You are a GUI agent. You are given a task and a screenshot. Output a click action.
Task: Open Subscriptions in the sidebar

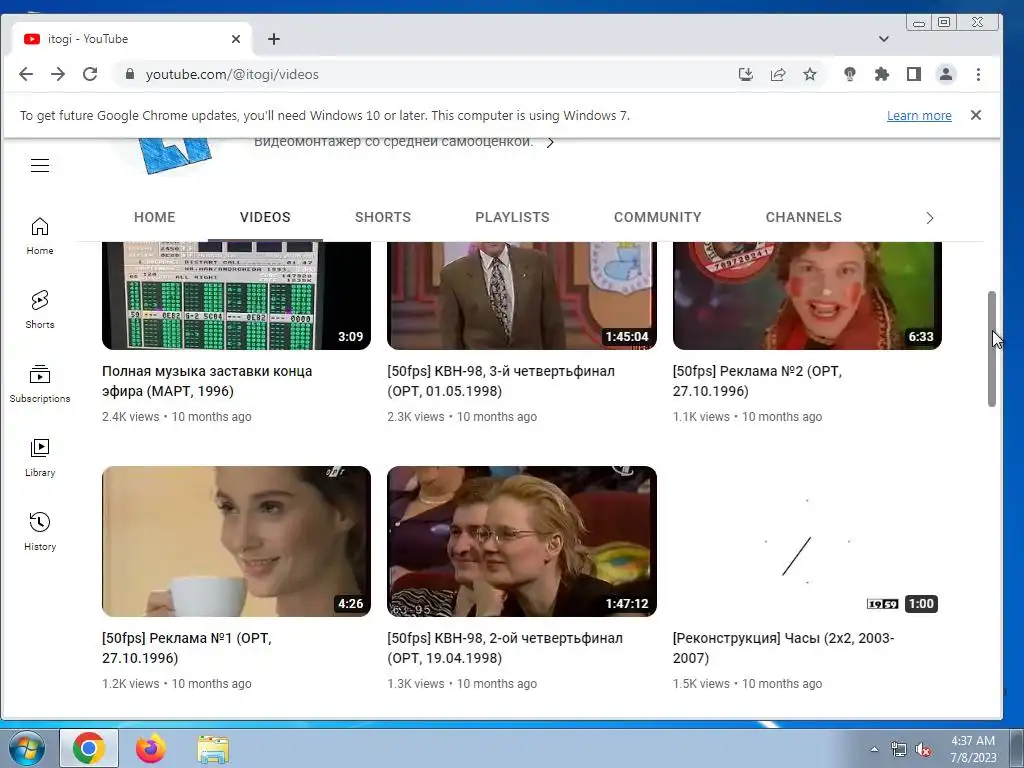click(x=40, y=383)
